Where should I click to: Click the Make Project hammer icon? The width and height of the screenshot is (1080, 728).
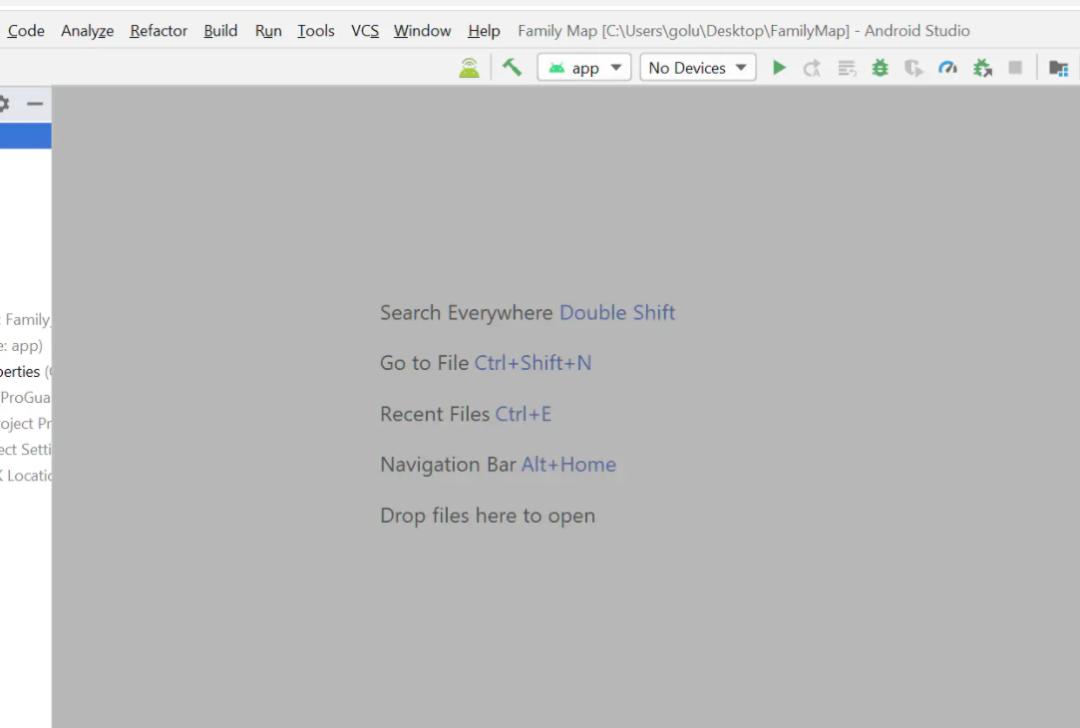click(x=512, y=67)
